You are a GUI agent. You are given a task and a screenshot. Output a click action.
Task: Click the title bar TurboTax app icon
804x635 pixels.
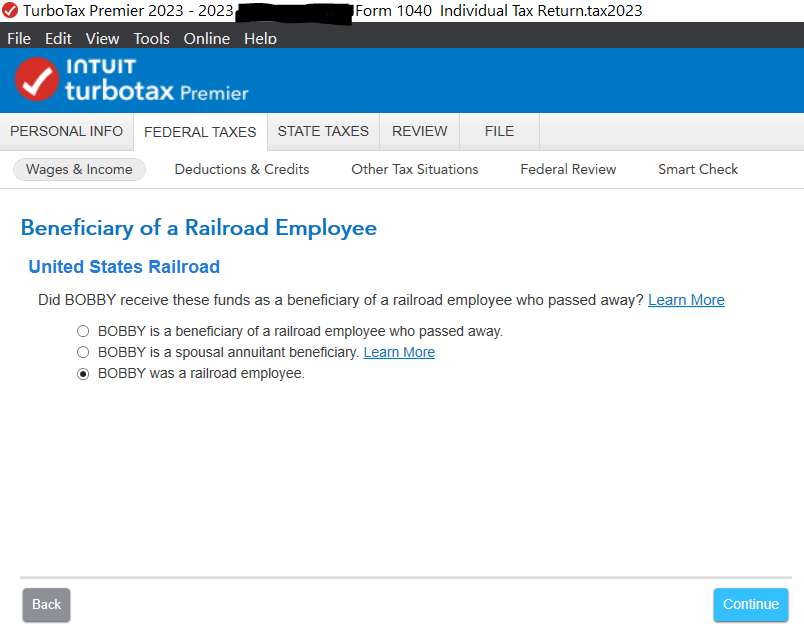(x=11, y=11)
